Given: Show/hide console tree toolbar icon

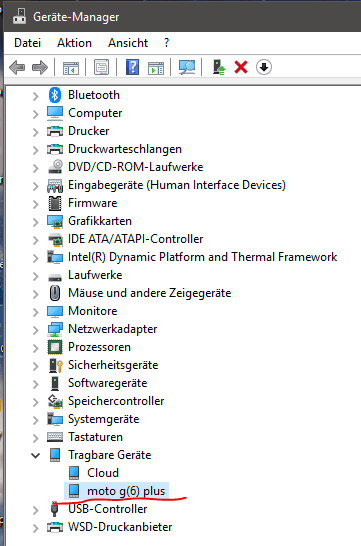Looking at the screenshot, I should (71, 68).
